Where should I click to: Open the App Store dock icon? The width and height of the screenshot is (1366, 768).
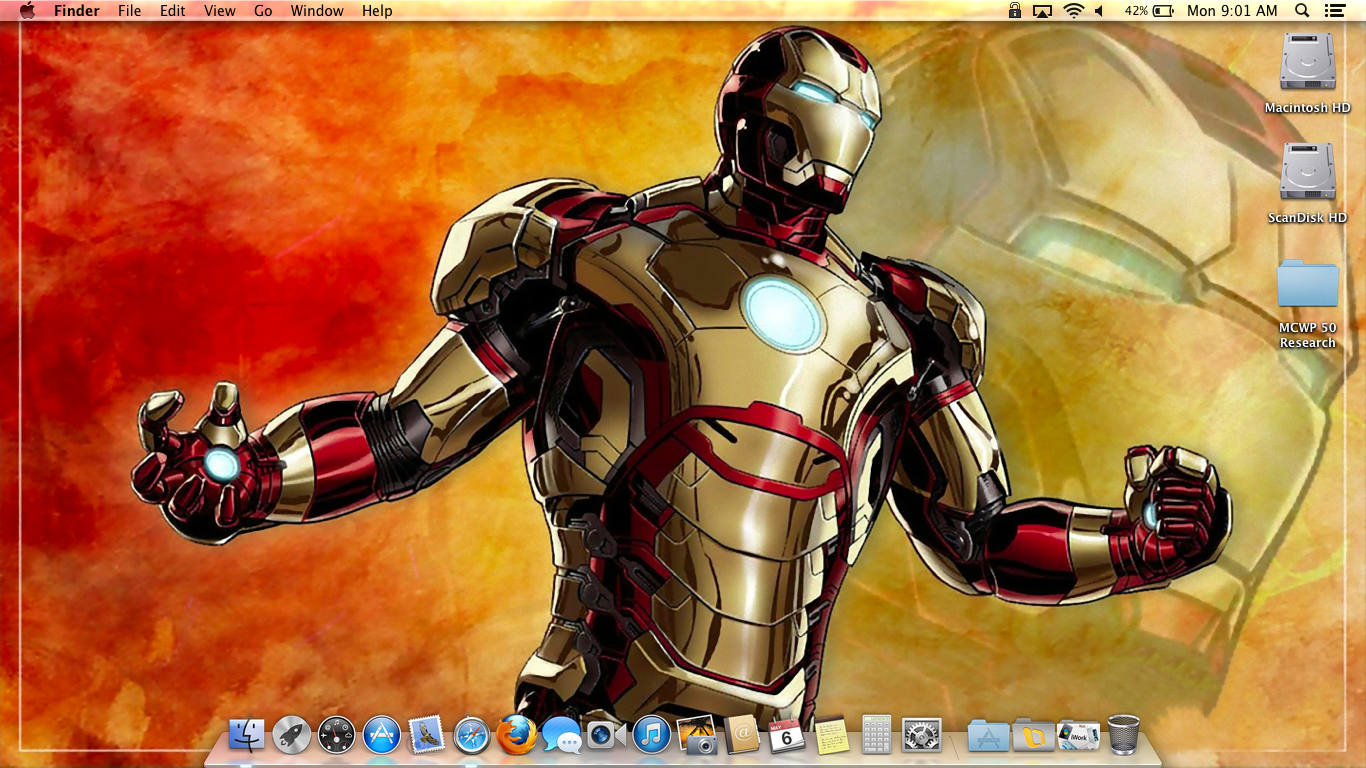coord(382,735)
